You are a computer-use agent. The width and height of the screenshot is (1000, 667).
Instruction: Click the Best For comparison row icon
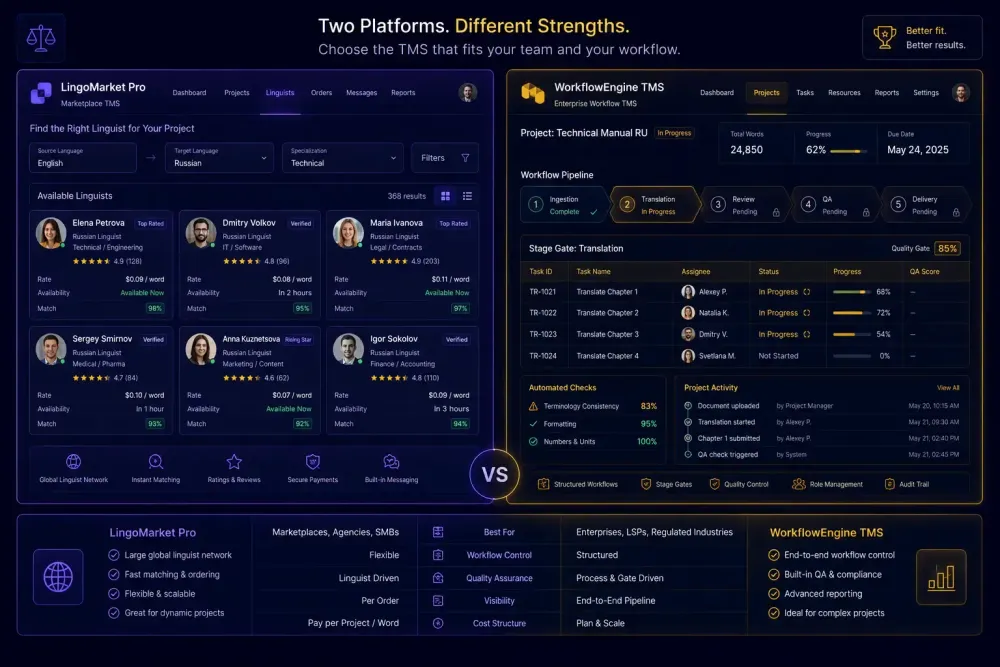[x=438, y=532]
